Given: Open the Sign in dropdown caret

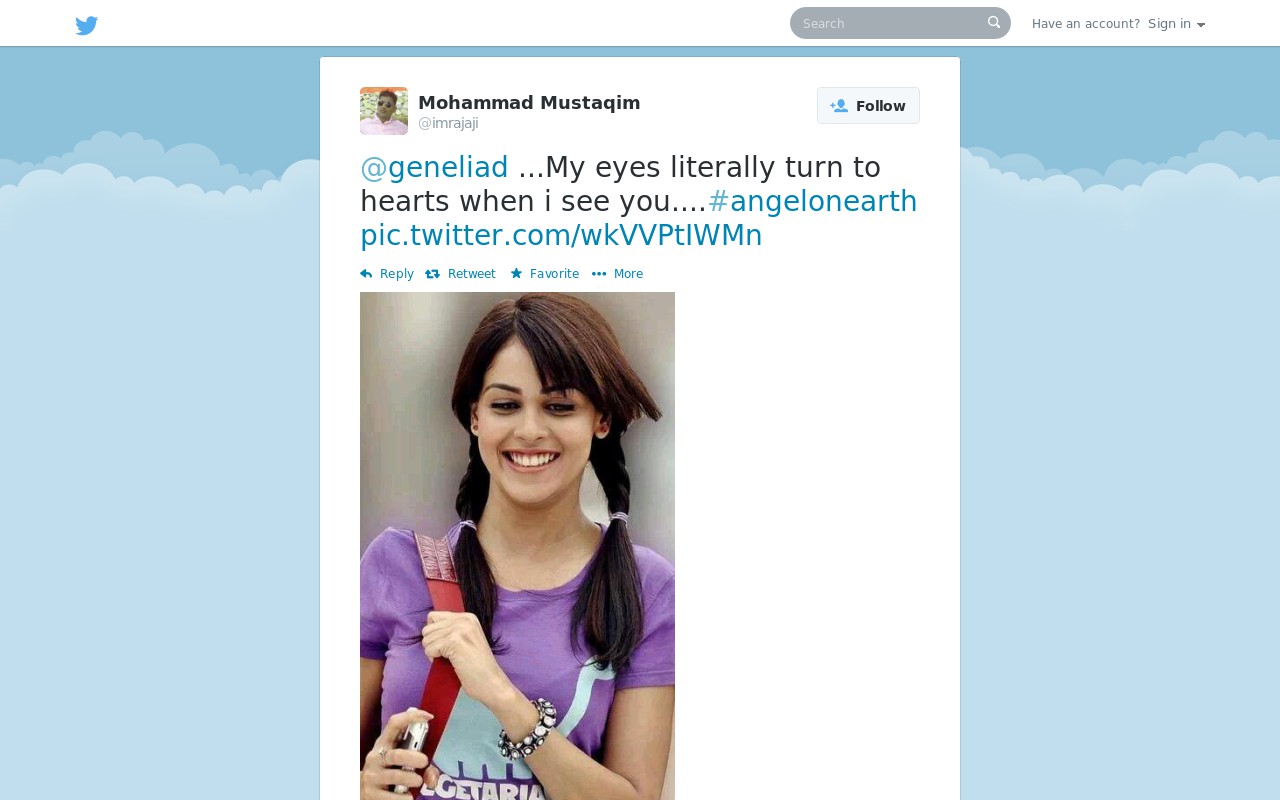Looking at the screenshot, I should (x=1201, y=25).
